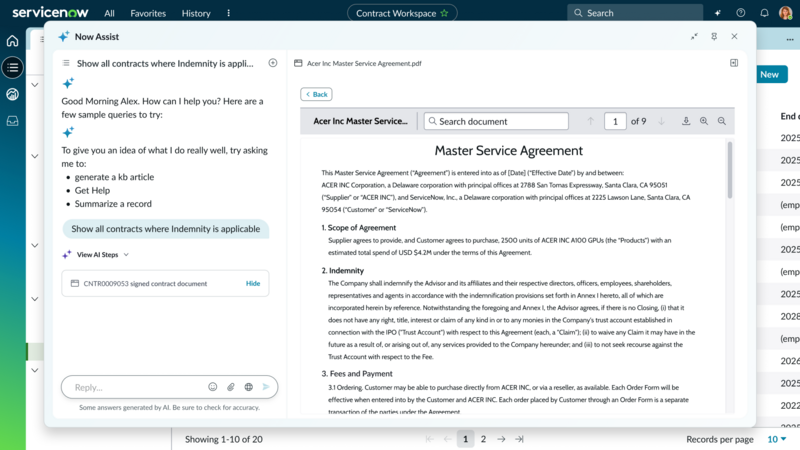
Task: Open the help question mark icon
Action: tap(741, 13)
